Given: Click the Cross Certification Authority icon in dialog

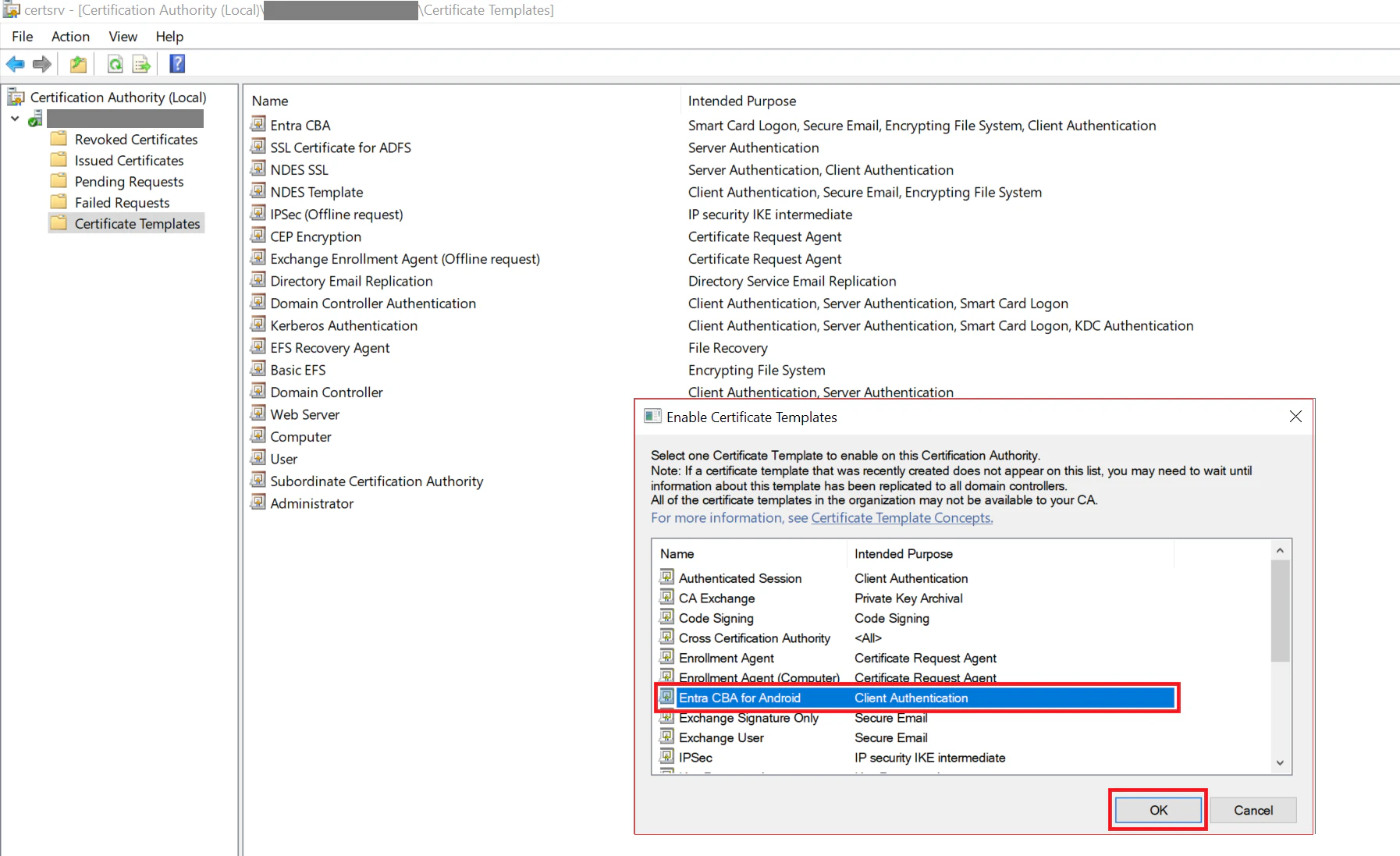Looking at the screenshot, I should point(666,638).
